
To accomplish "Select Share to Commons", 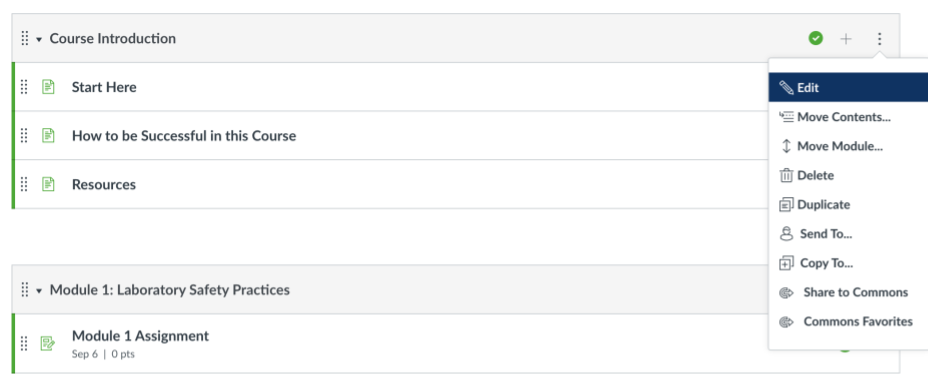I will click(848, 292).
